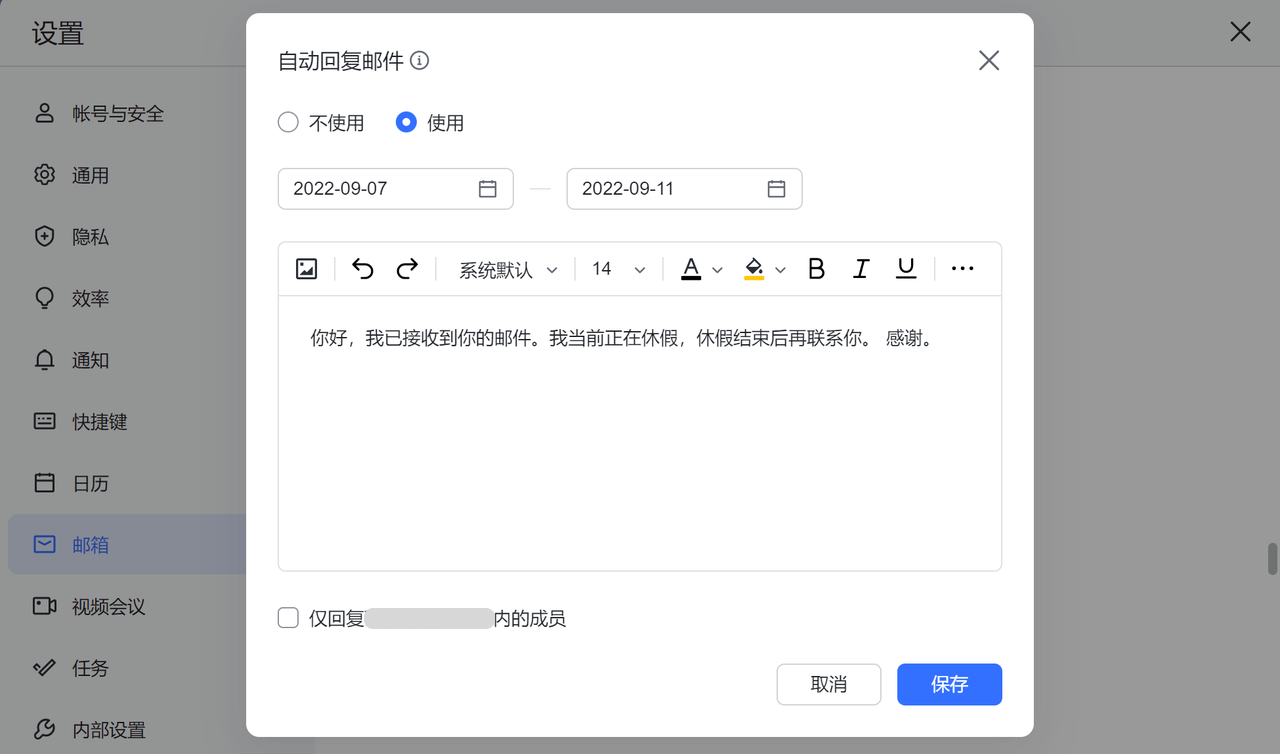Click the redo icon
1280x754 pixels.
point(406,268)
